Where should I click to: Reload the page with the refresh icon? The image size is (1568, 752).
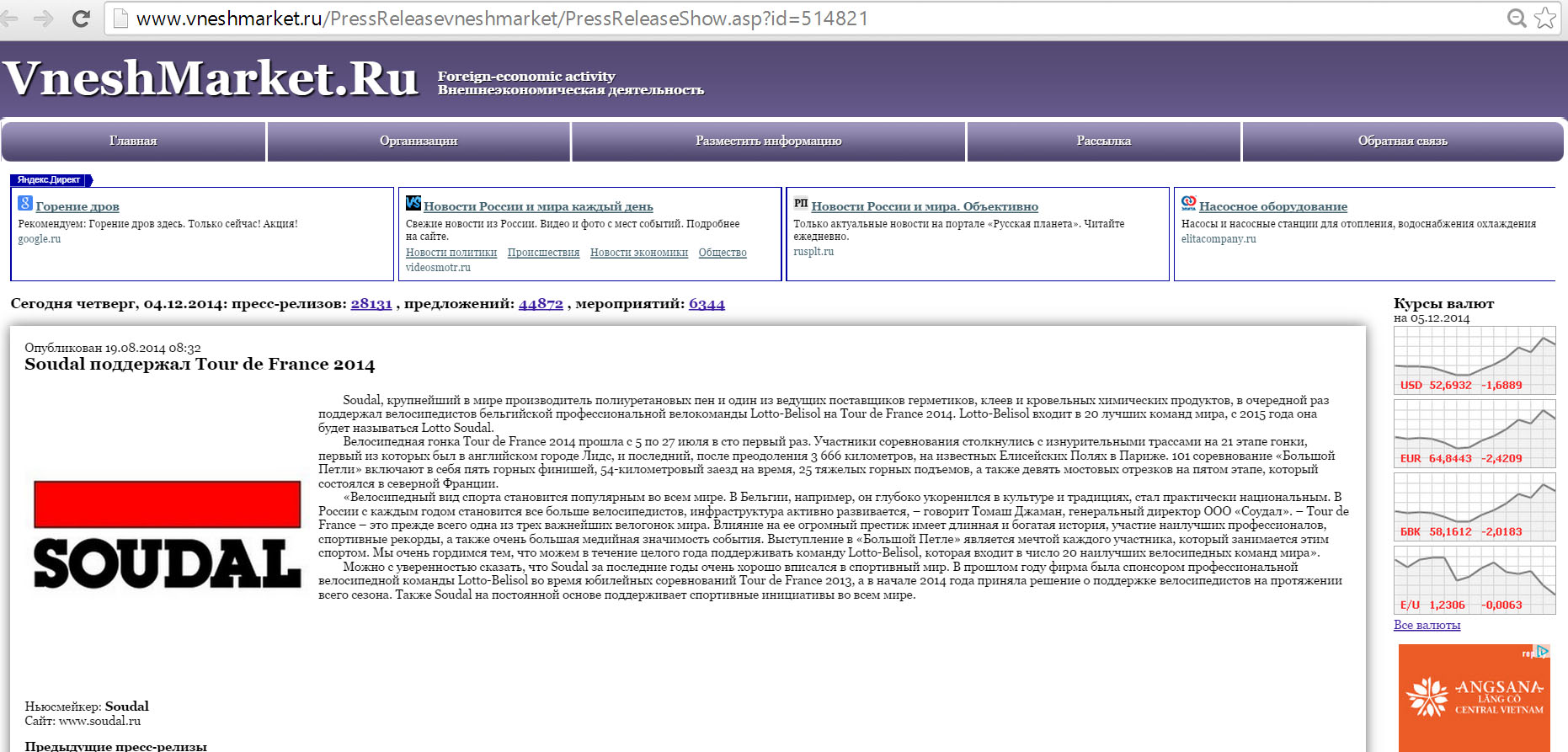[81, 19]
